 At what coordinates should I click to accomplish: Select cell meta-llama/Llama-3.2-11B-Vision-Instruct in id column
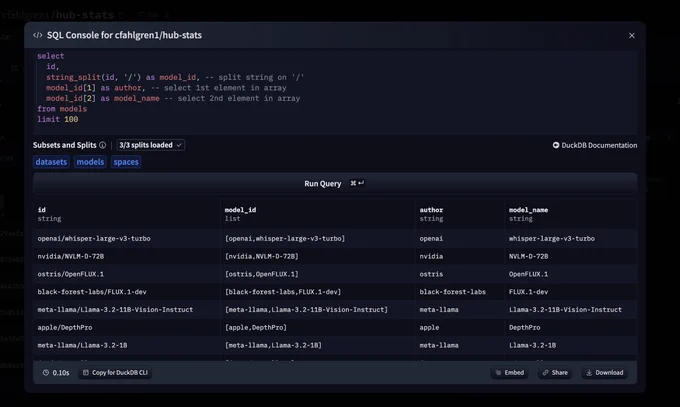coord(127,310)
